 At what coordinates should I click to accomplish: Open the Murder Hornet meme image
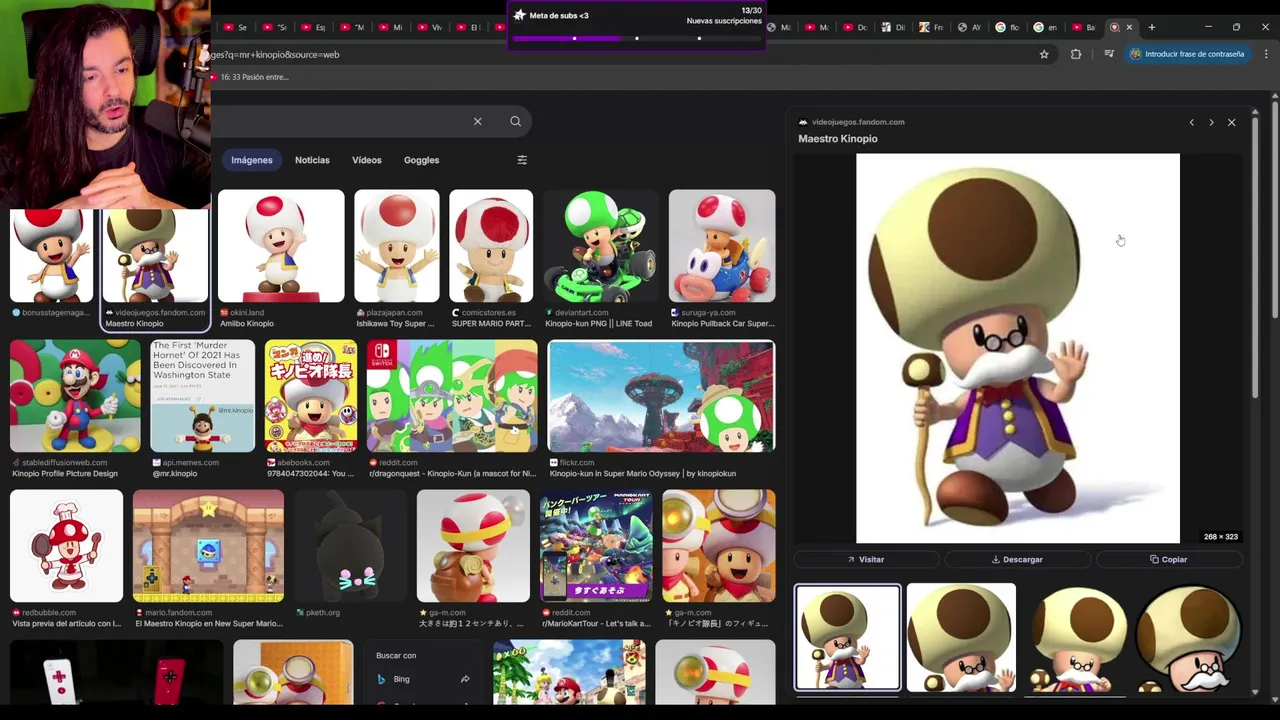[202, 396]
